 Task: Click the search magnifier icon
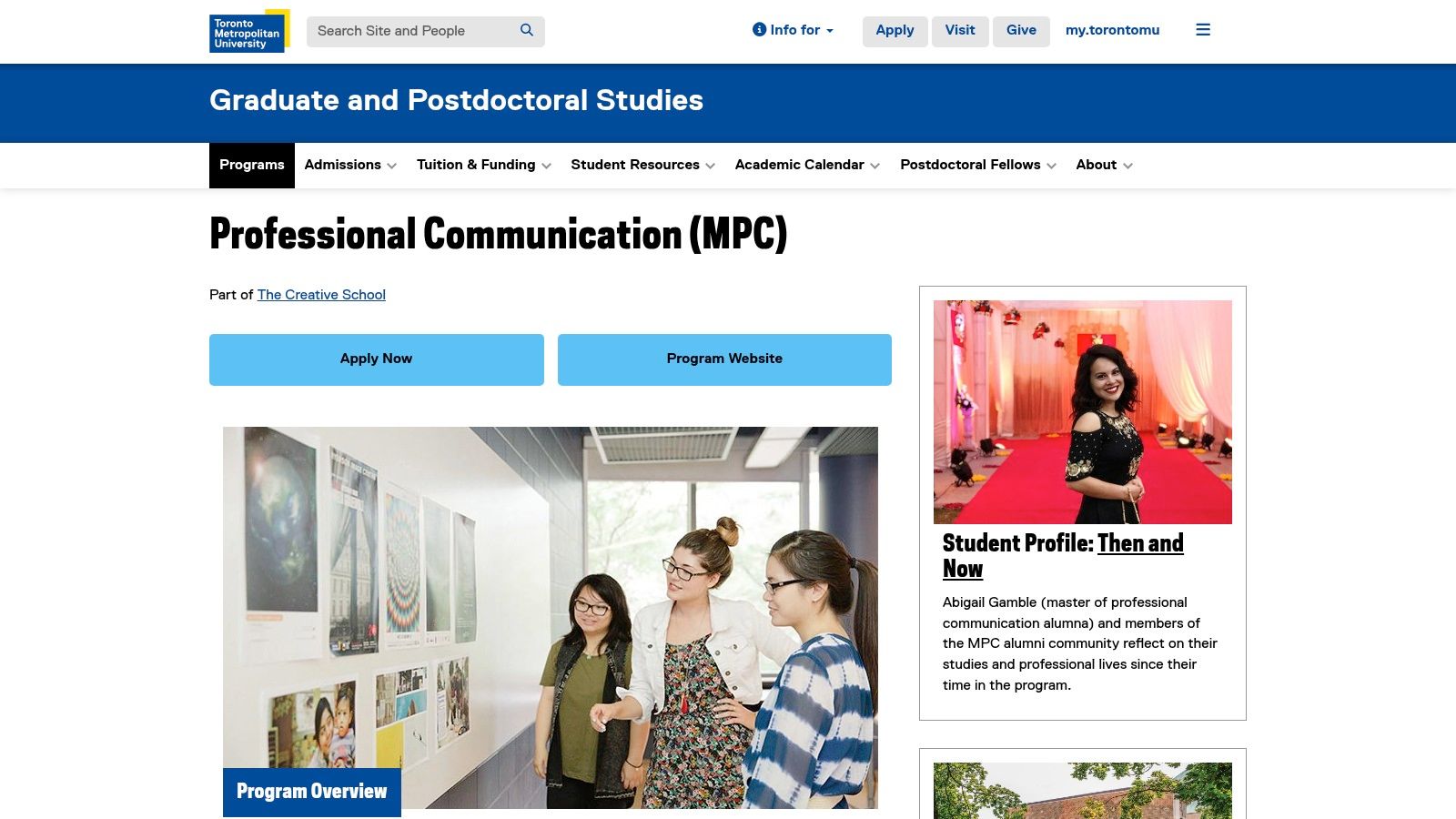pos(527,30)
